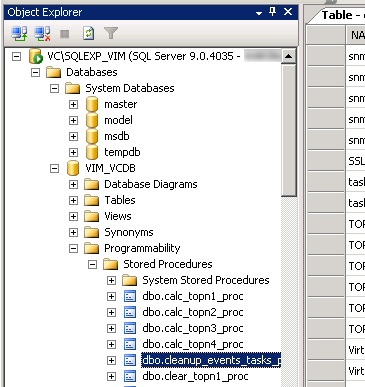Screen dimensions: 365x387
Task: Click the System Databases folder icon
Action: click(72, 88)
